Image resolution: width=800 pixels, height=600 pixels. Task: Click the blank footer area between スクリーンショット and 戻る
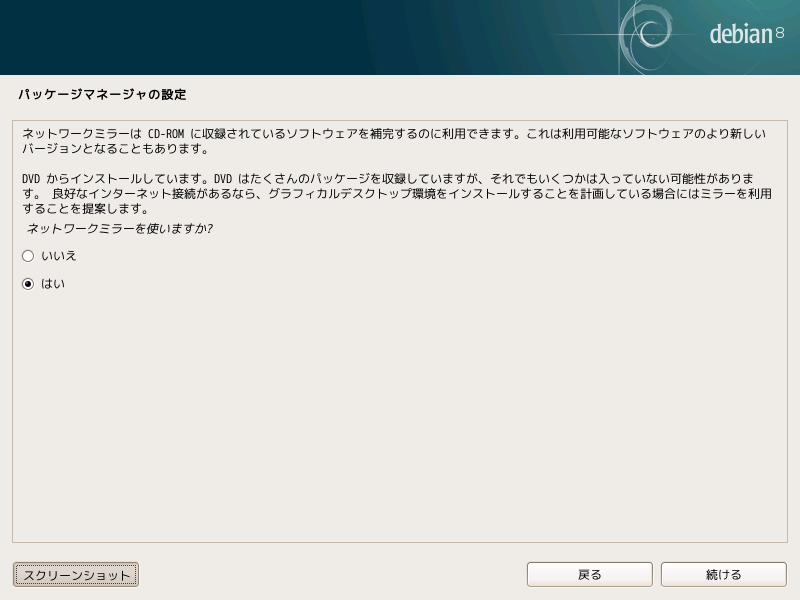click(x=330, y=575)
